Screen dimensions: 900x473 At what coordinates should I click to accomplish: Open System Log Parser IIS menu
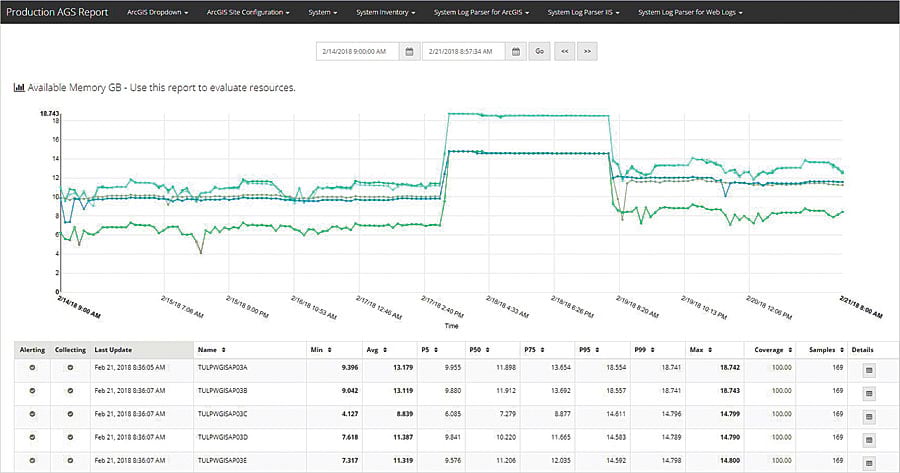point(583,12)
